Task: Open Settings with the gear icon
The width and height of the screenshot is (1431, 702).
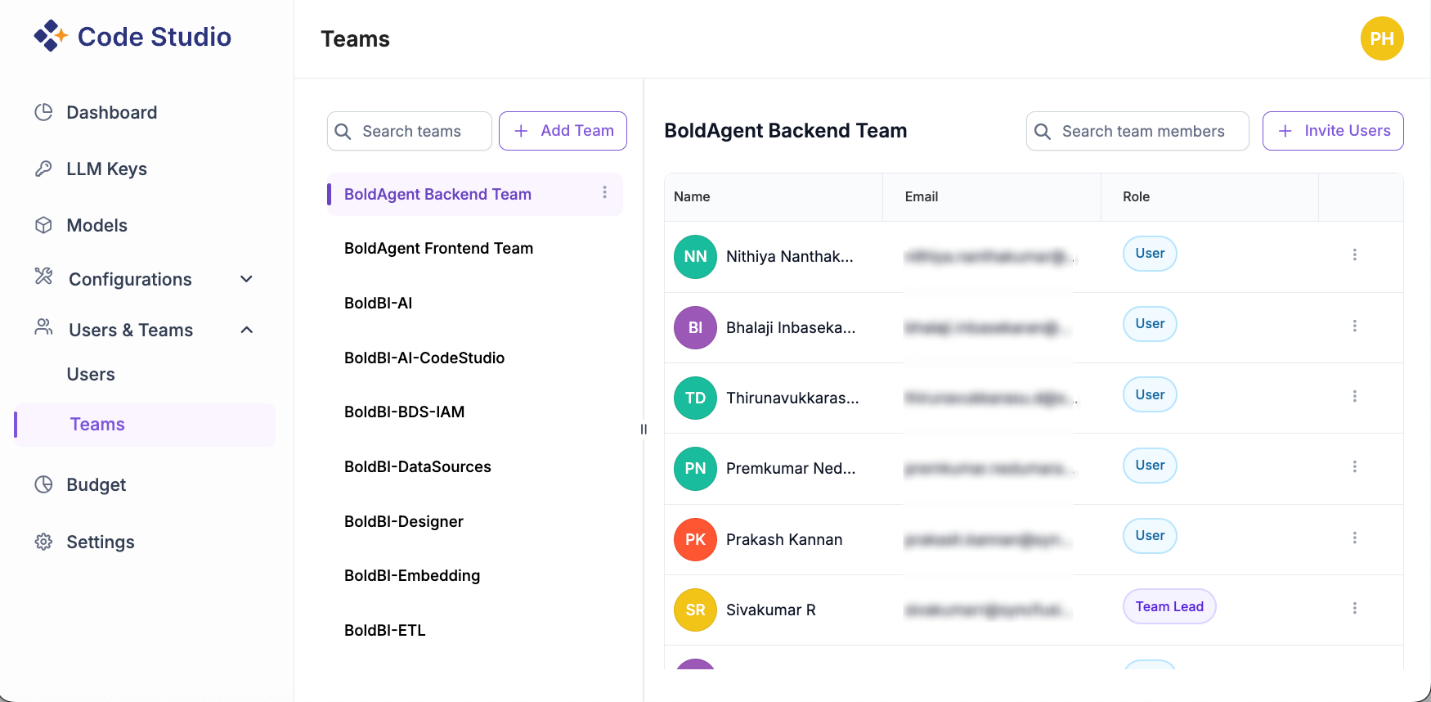Action: (44, 541)
